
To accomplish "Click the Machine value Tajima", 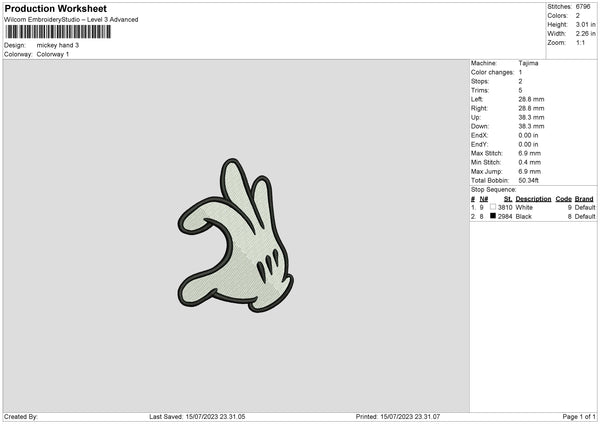I will (528, 63).
